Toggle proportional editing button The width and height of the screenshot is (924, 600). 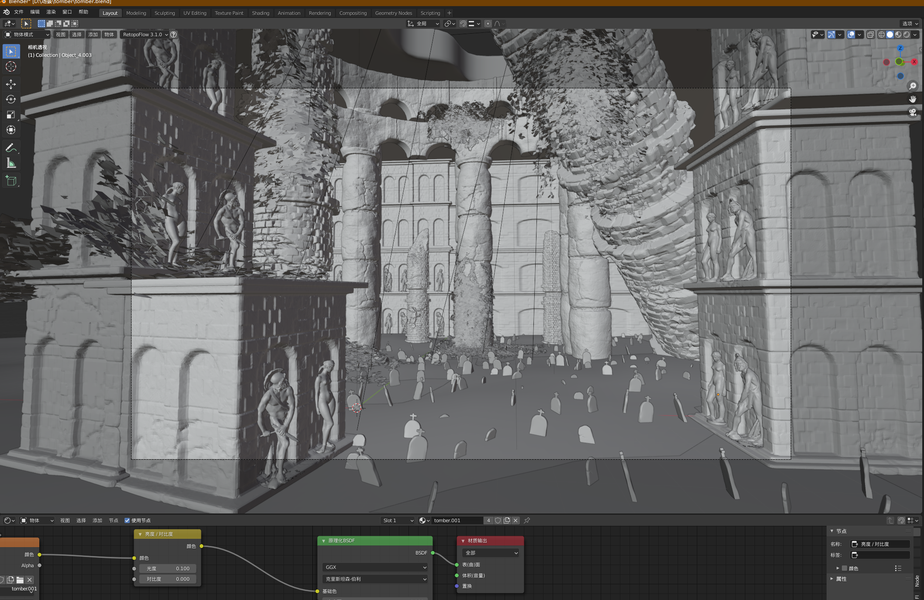(488, 24)
